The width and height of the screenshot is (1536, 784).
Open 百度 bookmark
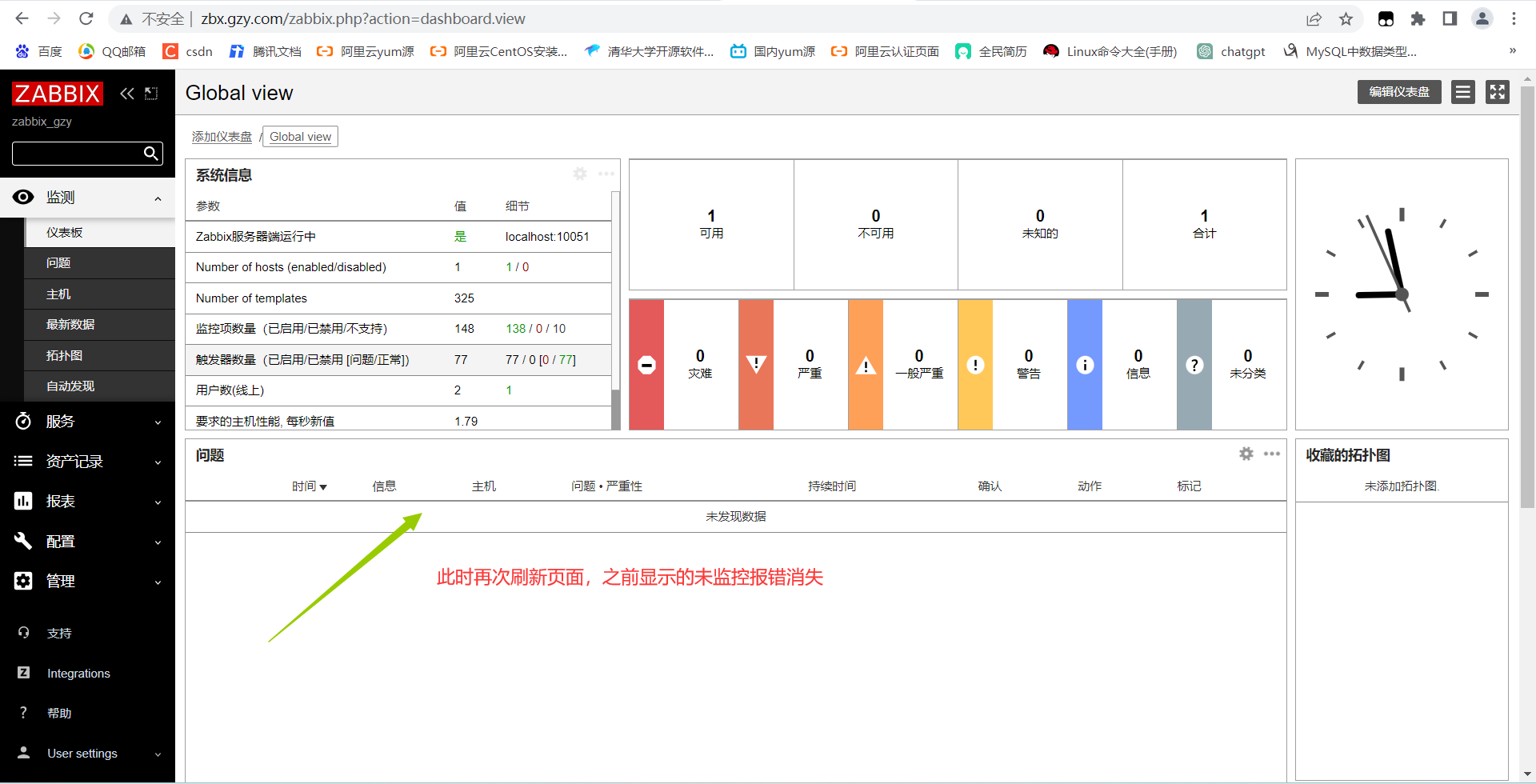coord(38,51)
